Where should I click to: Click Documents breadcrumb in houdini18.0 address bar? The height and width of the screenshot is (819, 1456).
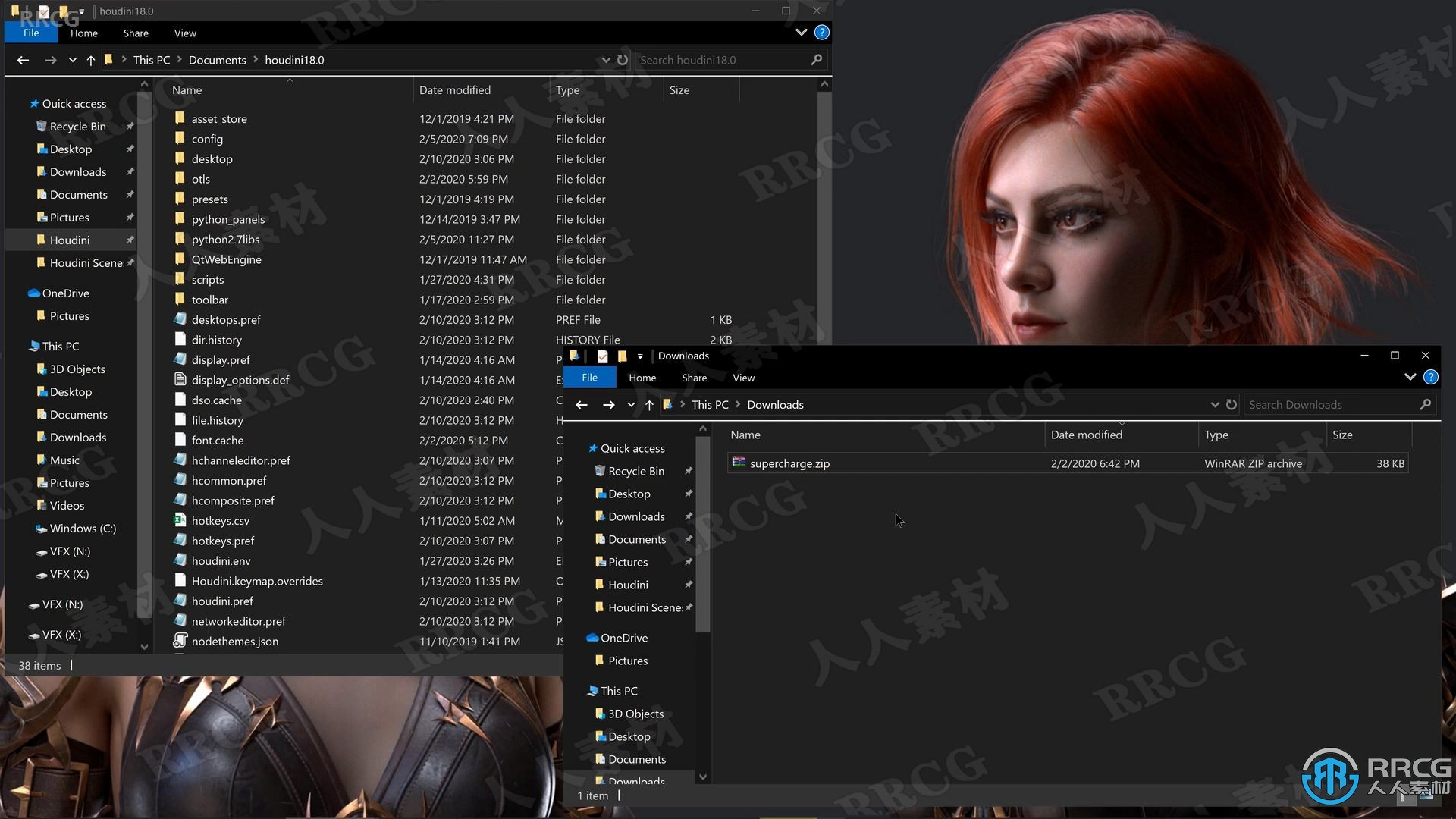[x=217, y=60]
